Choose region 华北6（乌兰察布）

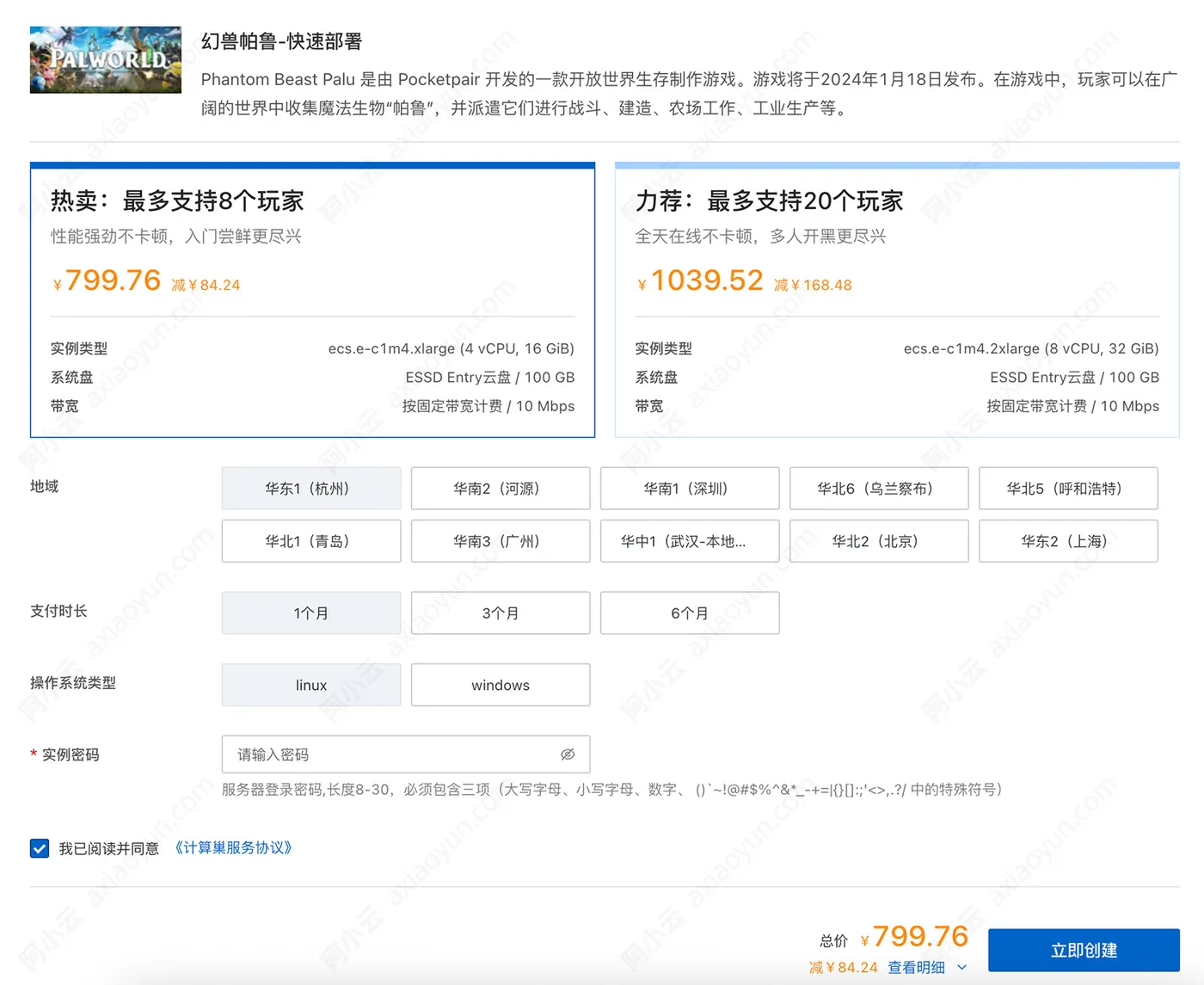[879, 489]
